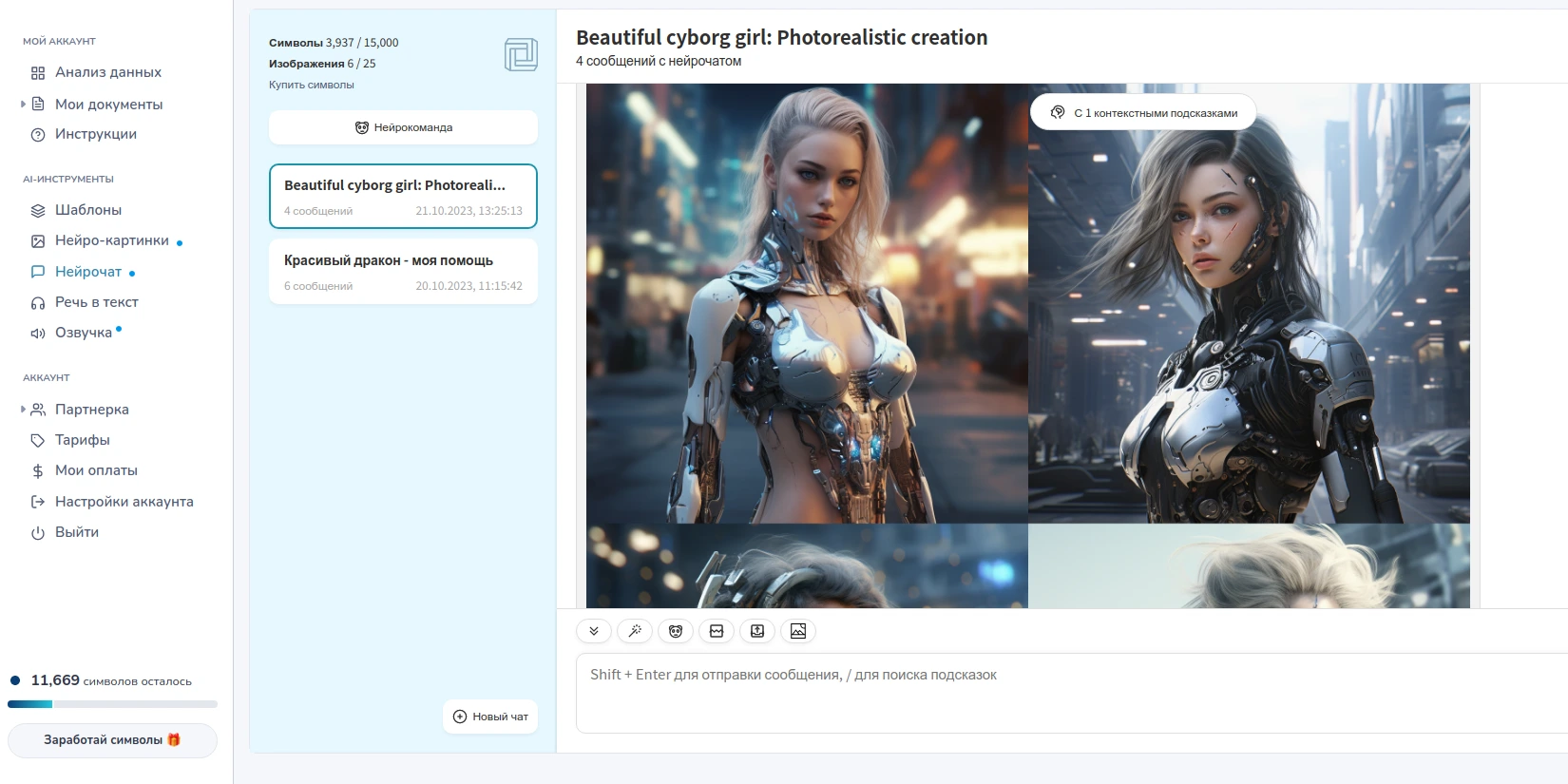Expand the Партнерка submenu arrow
Screen dimensions: 1568x784
pyautogui.click(x=23, y=409)
